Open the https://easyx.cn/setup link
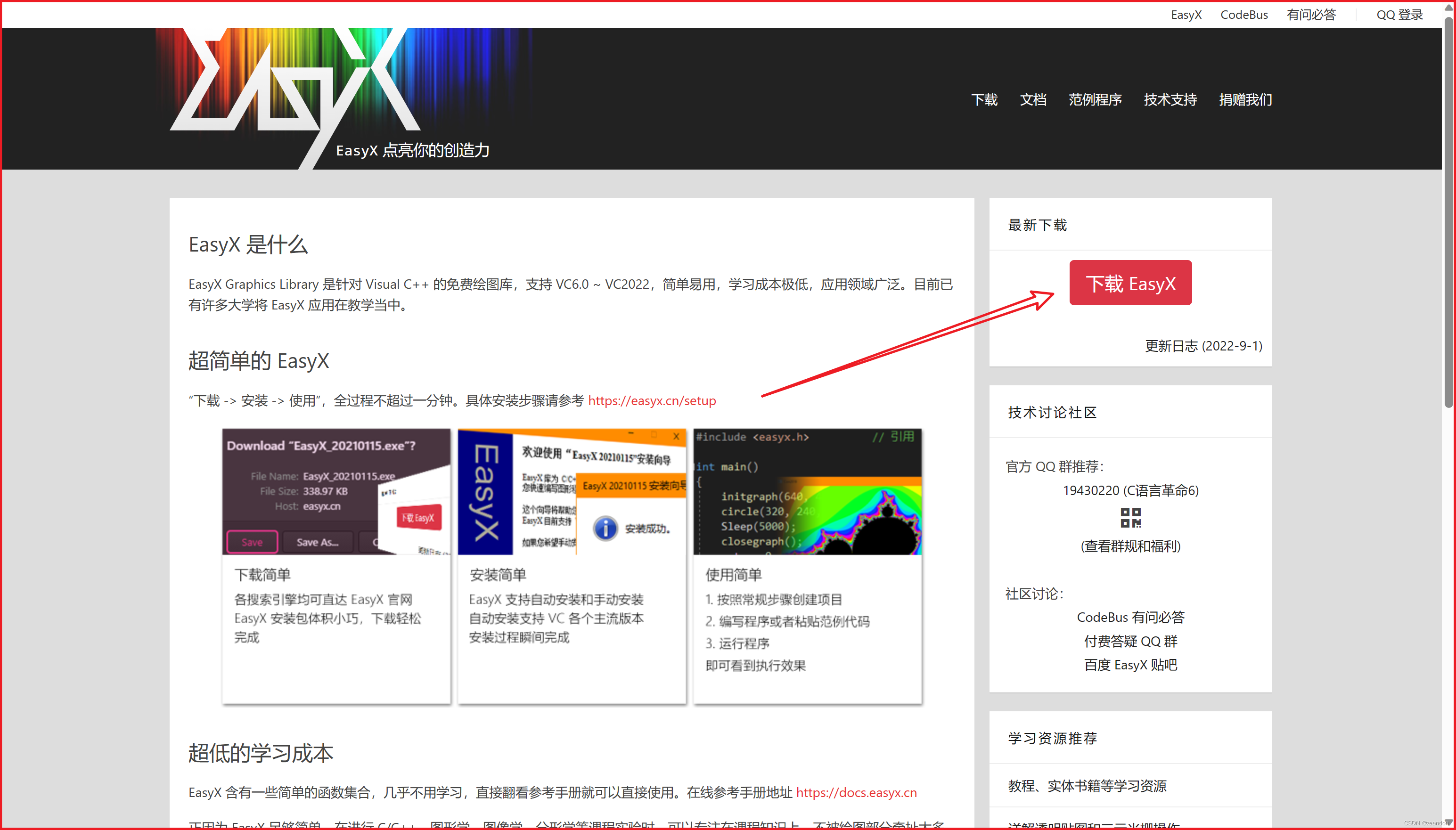The width and height of the screenshot is (1456, 830). tap(652, 401)
